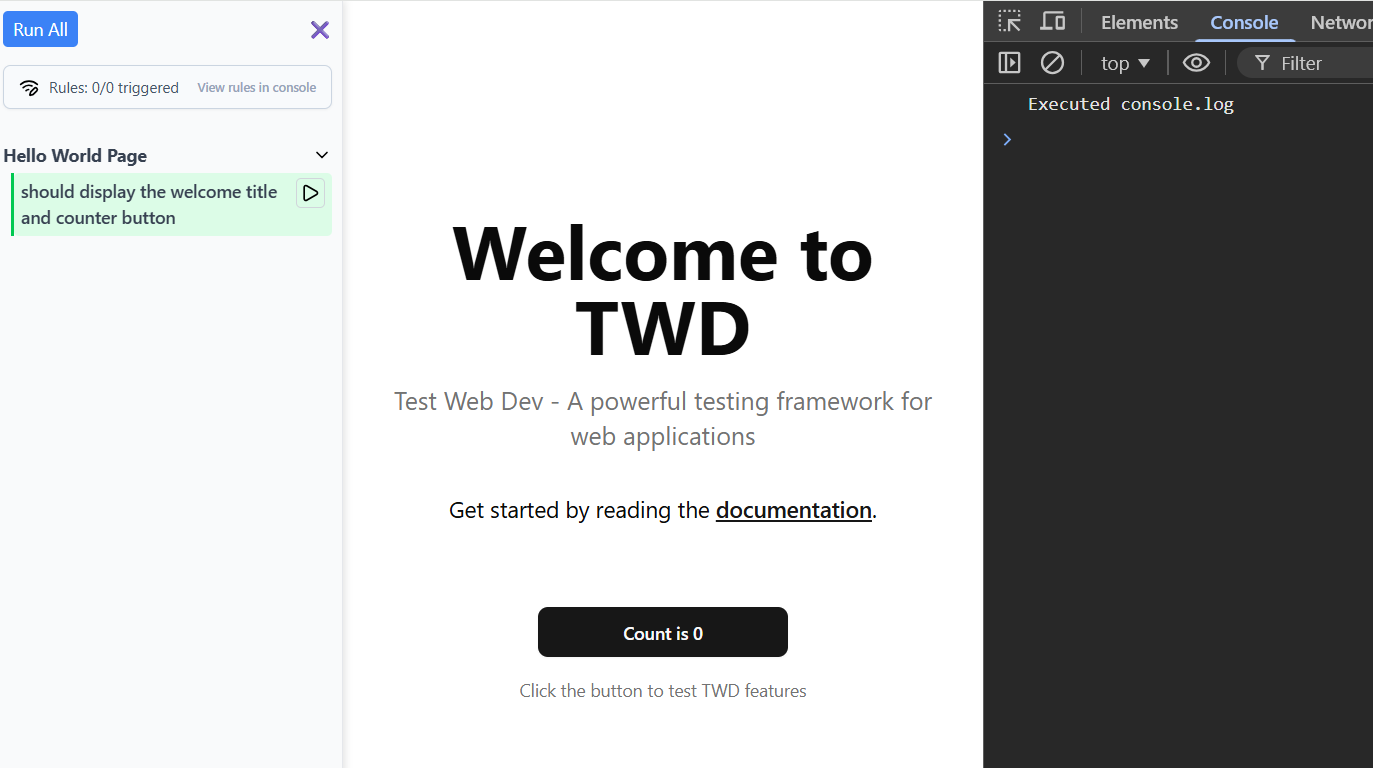Select the Console tab
The image size is (1373, 768).
(x=1243, y=21)
